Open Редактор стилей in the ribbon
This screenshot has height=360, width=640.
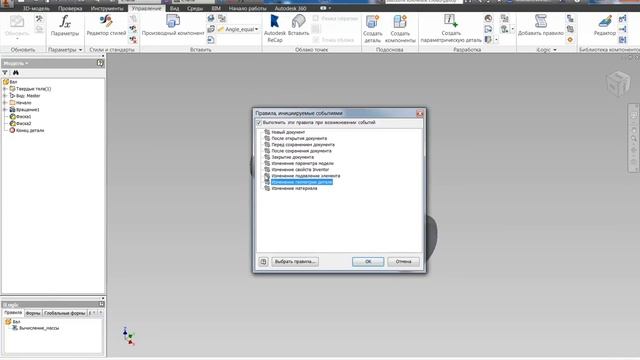[x=106, y=25]
